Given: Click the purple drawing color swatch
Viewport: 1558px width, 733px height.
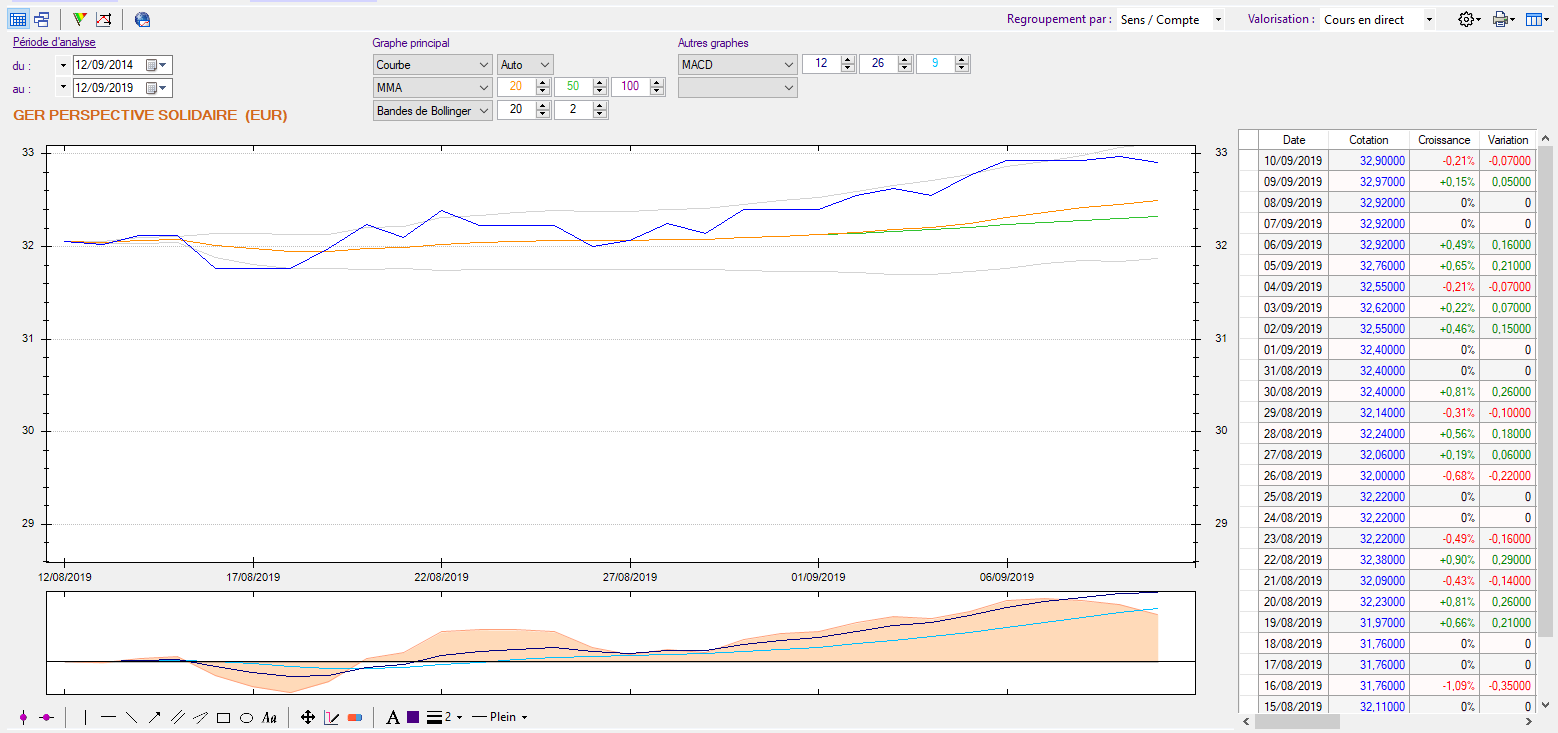Looking at the screenshot, I should (413, 717).
